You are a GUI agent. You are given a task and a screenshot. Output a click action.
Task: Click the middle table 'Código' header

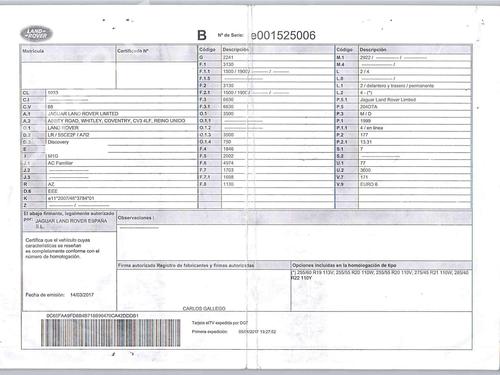[207, 49]
